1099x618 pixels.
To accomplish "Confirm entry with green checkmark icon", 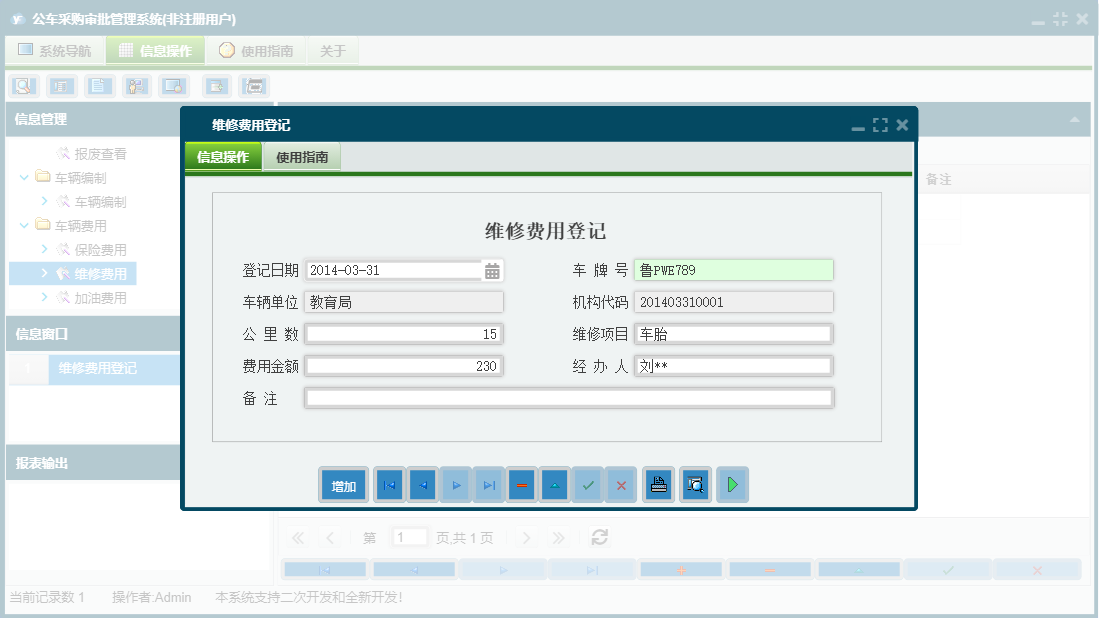I will tap(588, 484).
